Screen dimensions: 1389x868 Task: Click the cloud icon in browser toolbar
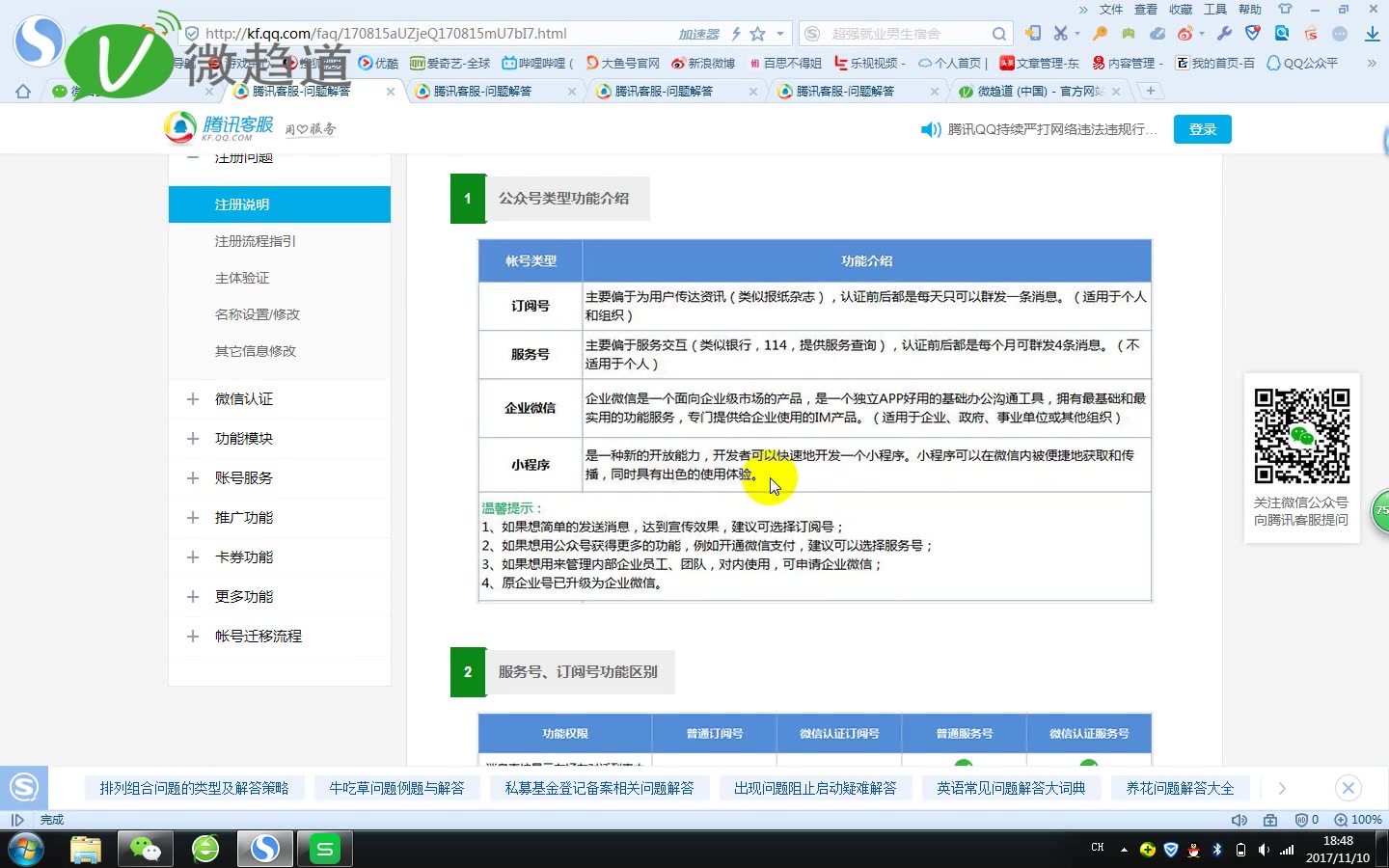(1157, 34)
